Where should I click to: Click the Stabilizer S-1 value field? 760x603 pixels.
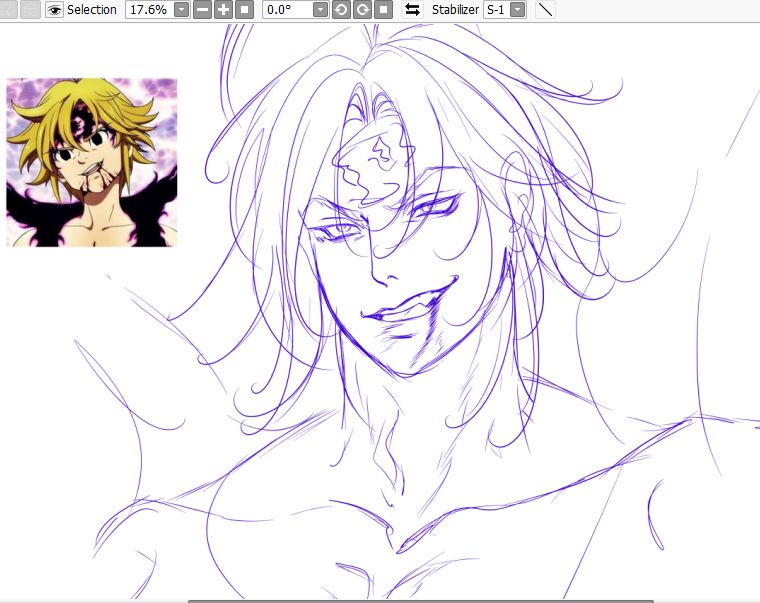click(497, 10)
